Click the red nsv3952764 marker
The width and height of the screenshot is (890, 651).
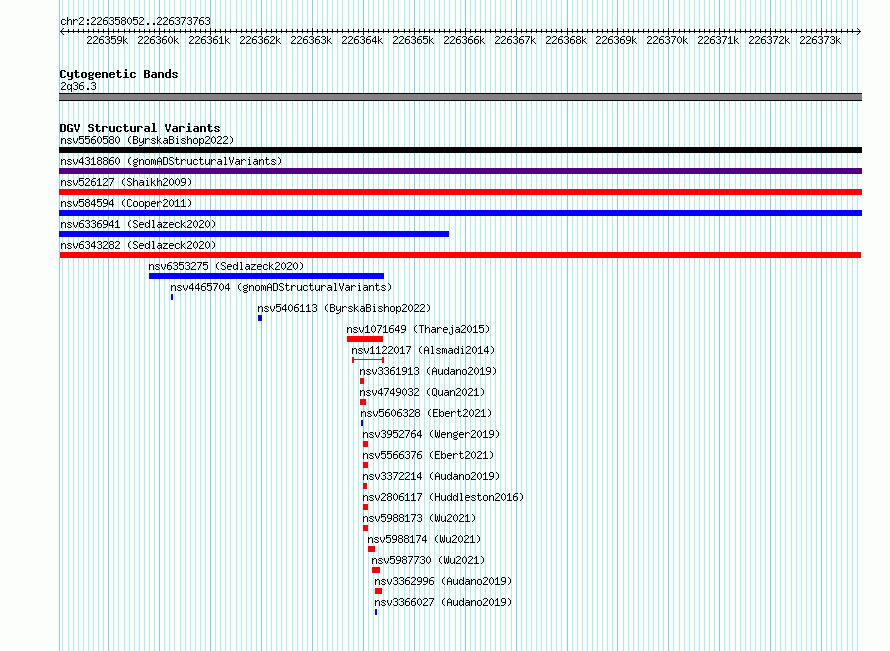point(366,444)
